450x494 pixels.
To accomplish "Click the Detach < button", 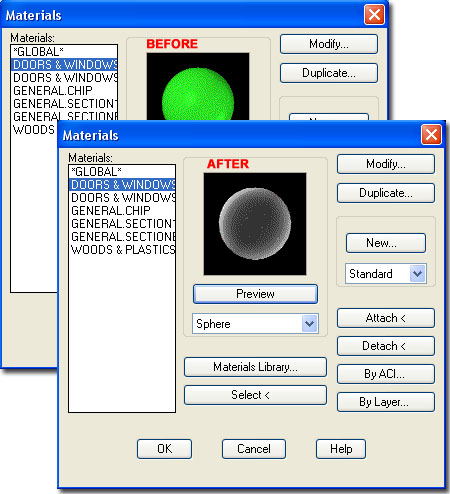I will pos(386,346).
